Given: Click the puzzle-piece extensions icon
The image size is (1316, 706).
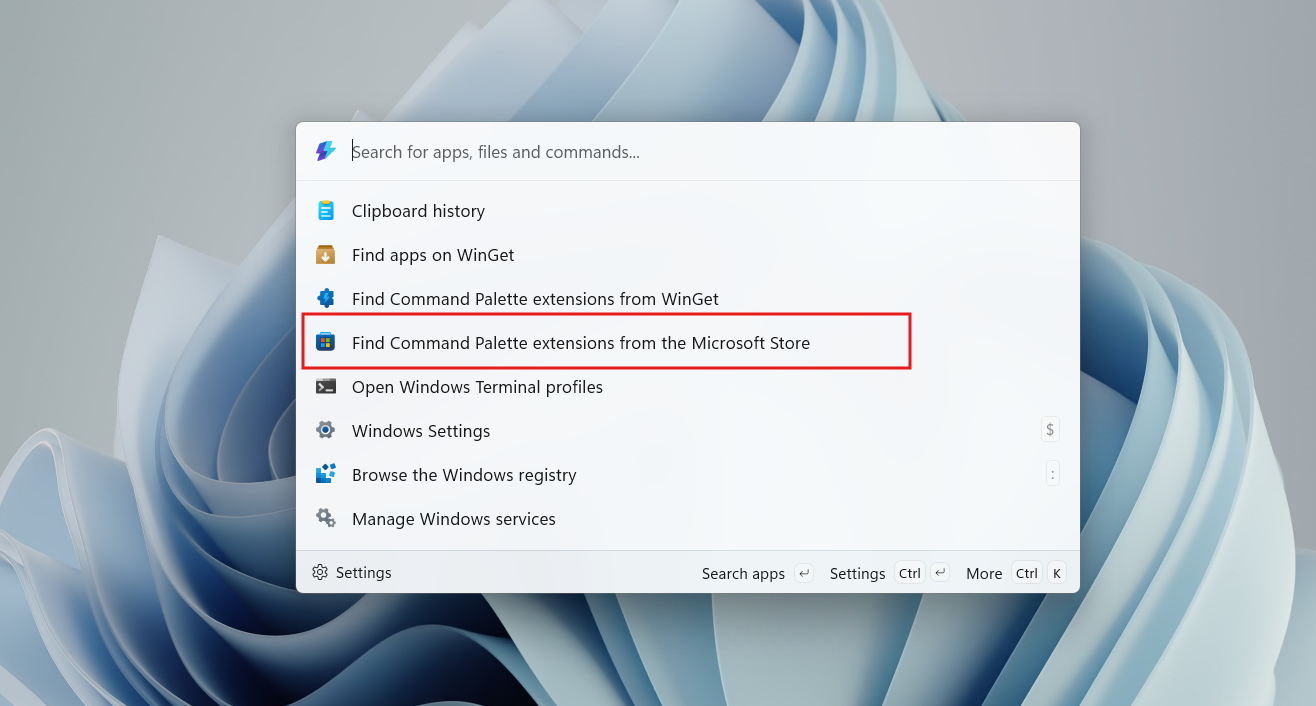Looking at the screenshot, I should click(x=326, y=299).
